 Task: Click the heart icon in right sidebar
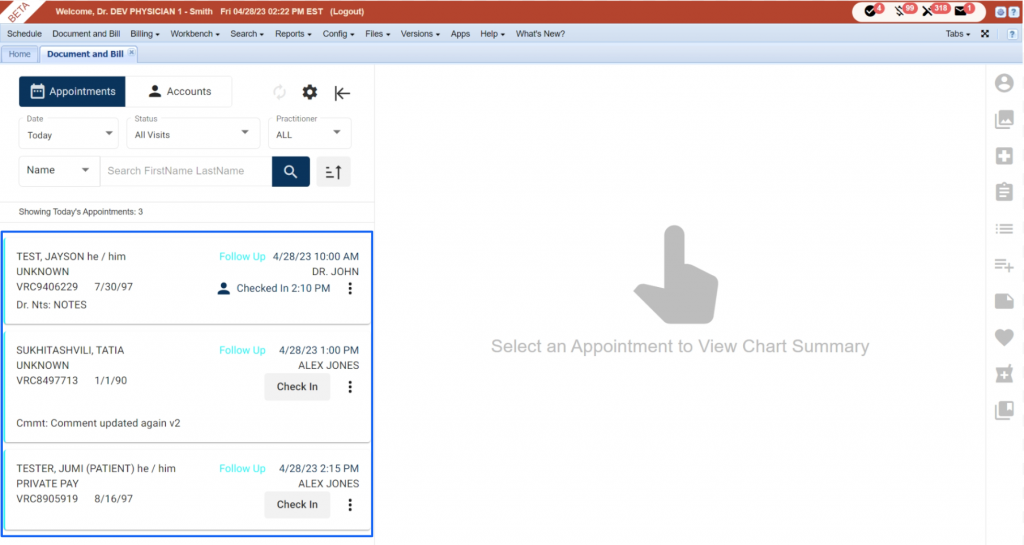click(x=1004, y=337)
